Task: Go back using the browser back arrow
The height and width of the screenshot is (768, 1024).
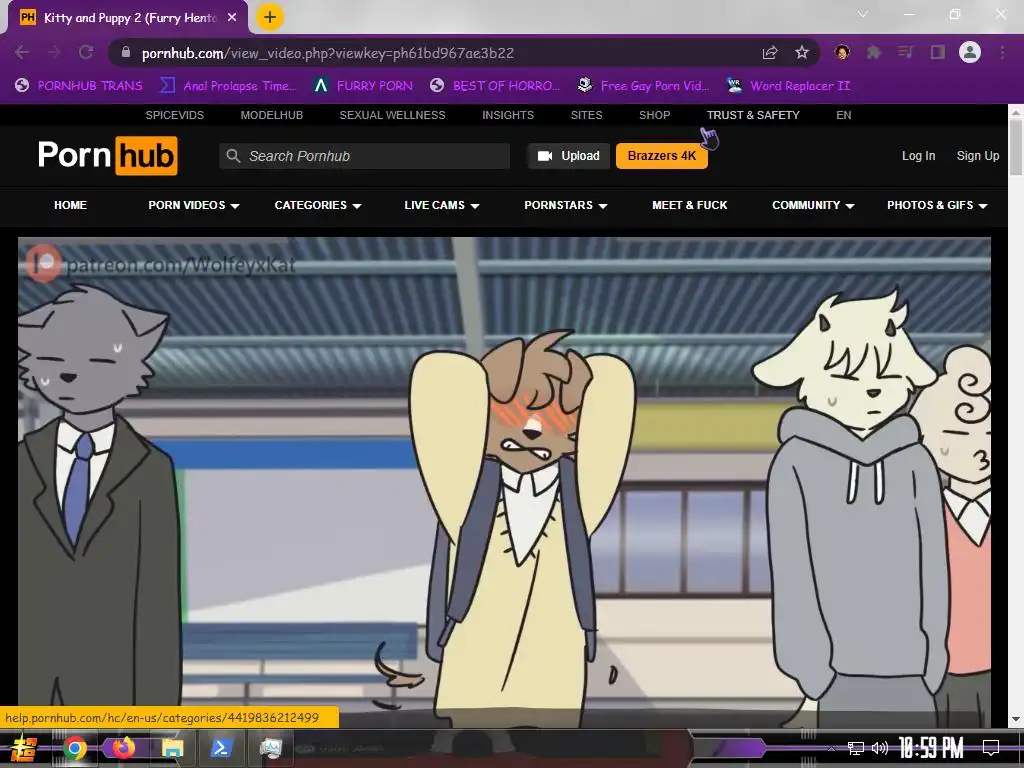Action: coord(22,53)
